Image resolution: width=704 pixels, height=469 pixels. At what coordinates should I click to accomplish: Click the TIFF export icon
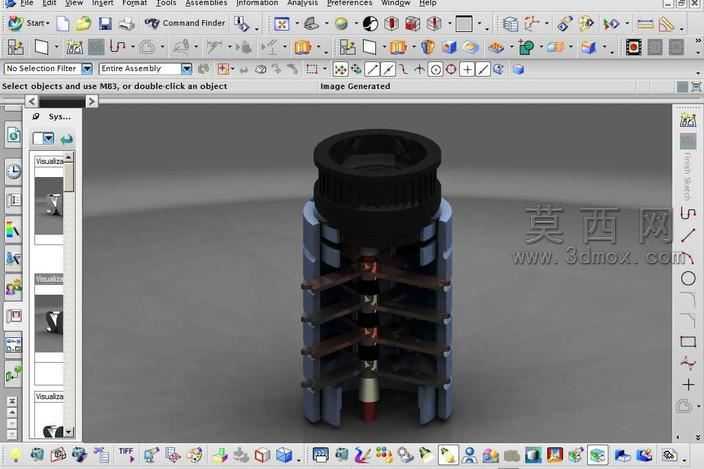click(127, 455)
